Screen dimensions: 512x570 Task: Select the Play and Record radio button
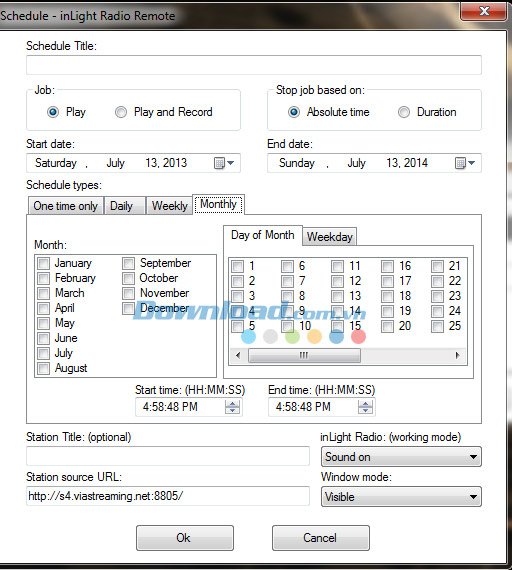(121, 112)
